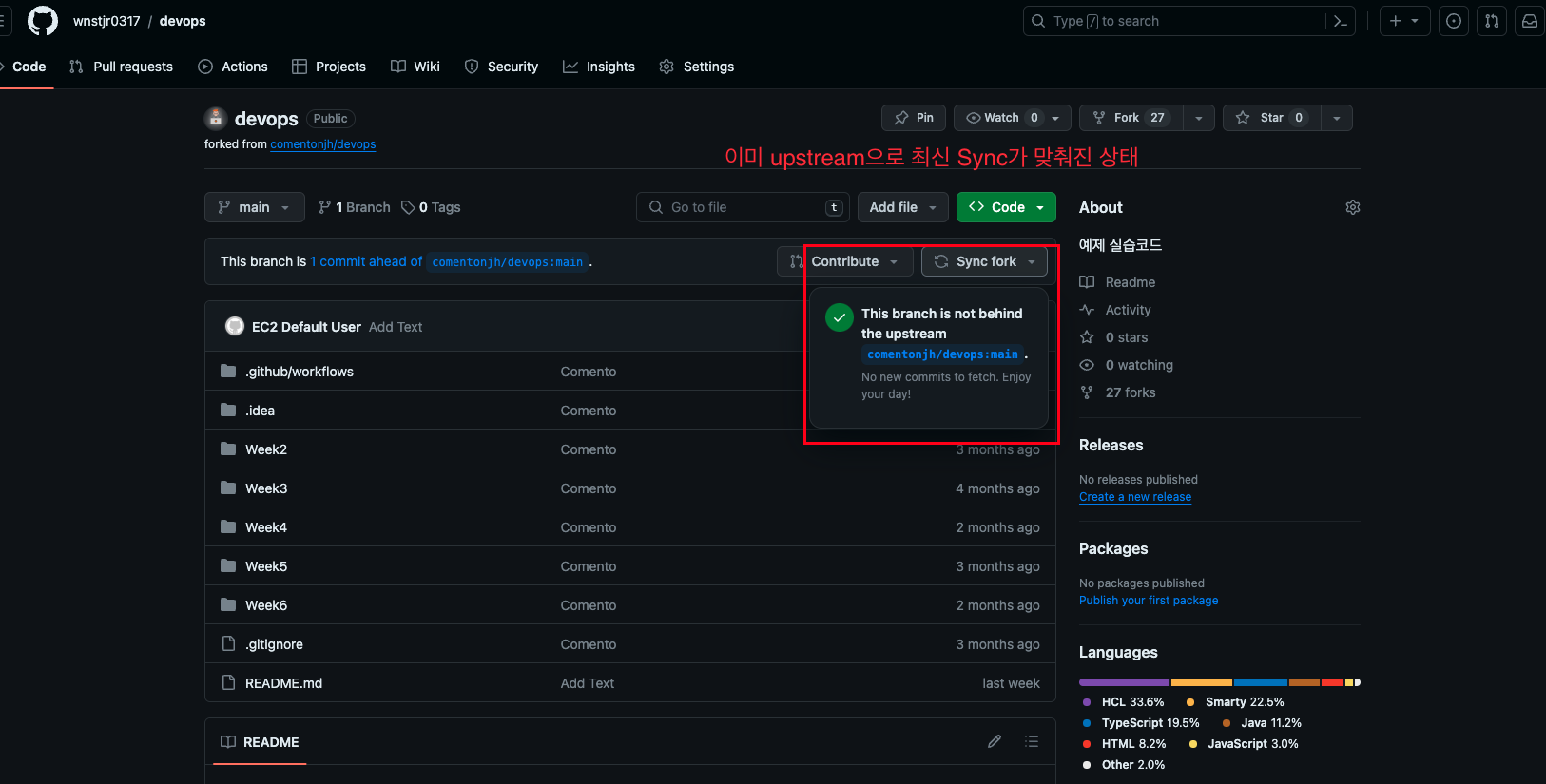
Task: Switch to the Wiki tab
Action: [x=415, y=67]
